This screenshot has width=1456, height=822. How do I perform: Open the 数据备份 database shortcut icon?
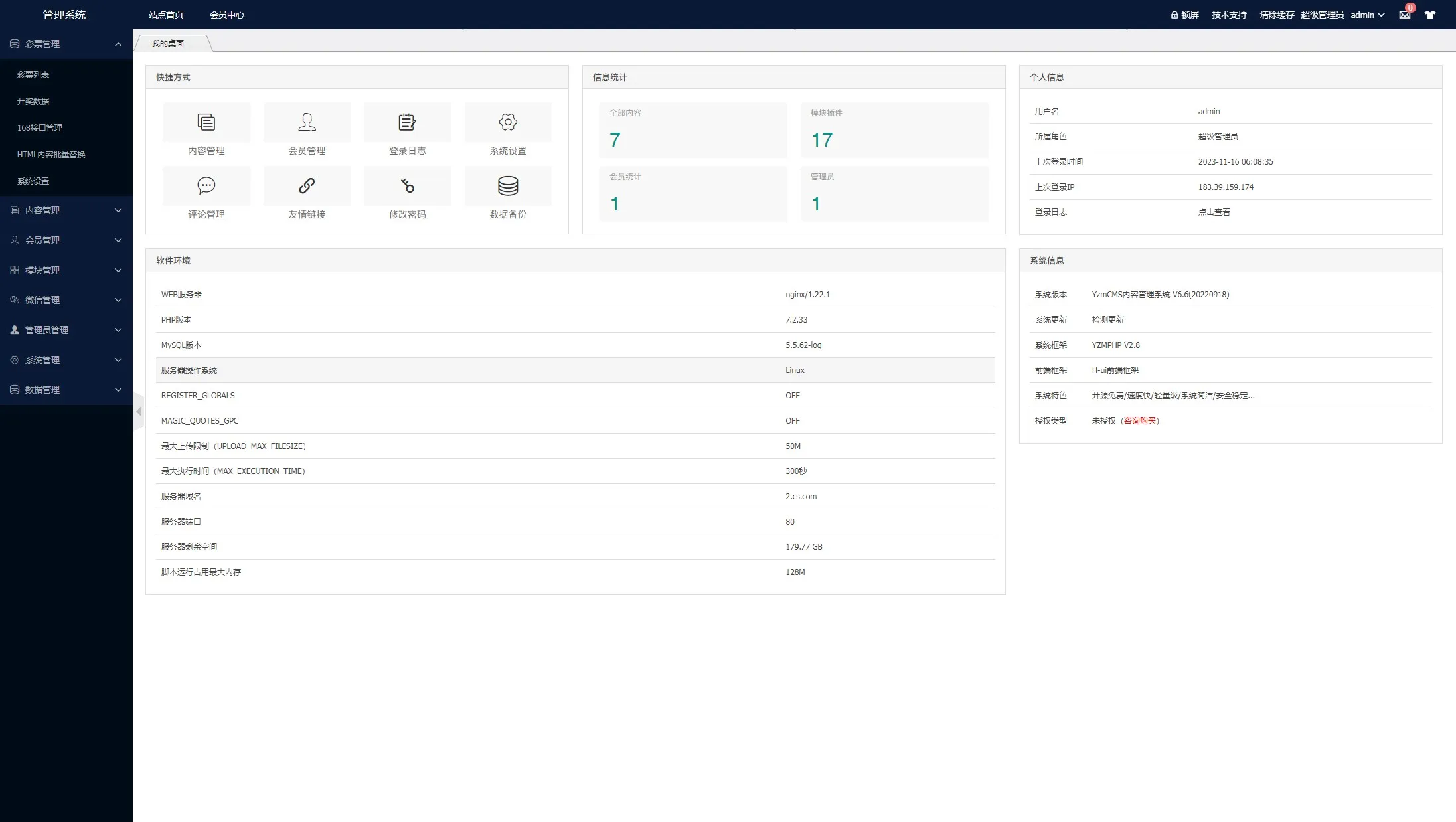[508, 186]
